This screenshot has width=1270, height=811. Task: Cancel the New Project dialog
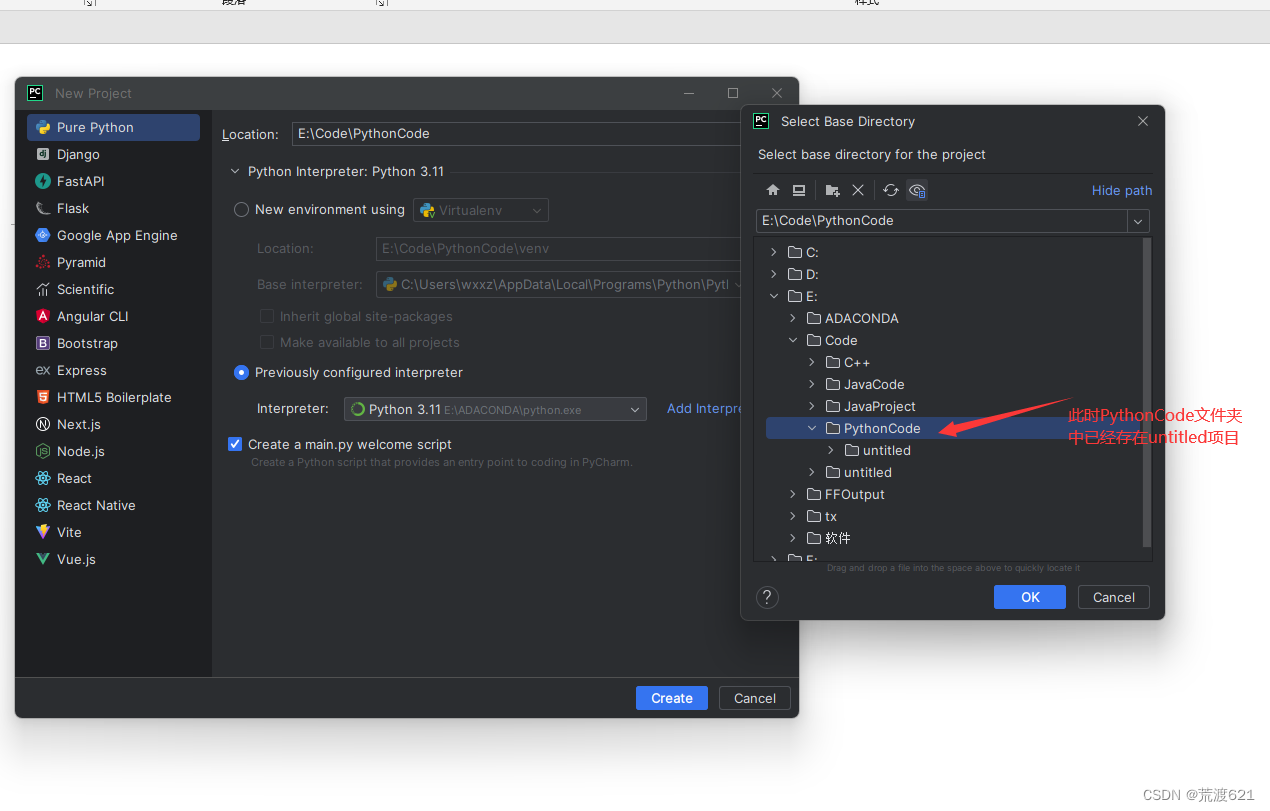[x=755, y=698]
